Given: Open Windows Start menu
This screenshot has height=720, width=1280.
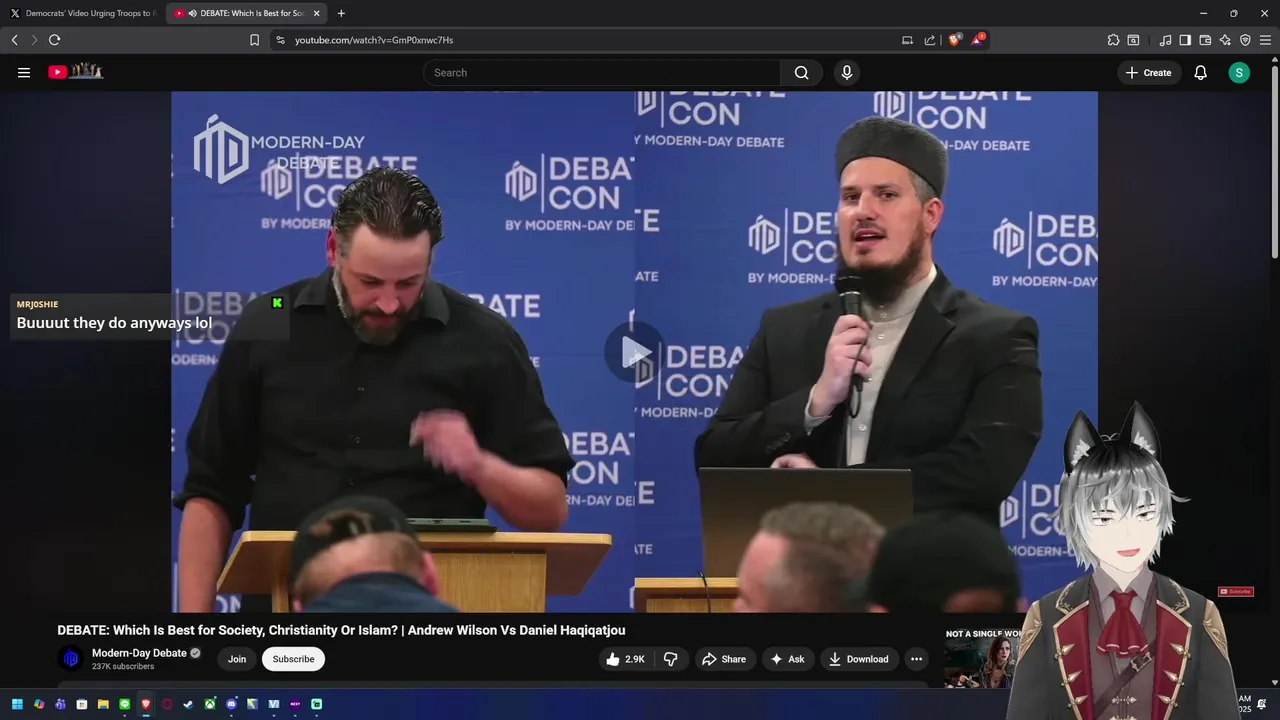Looking at the screenshot, I should (x=17, y=704).
